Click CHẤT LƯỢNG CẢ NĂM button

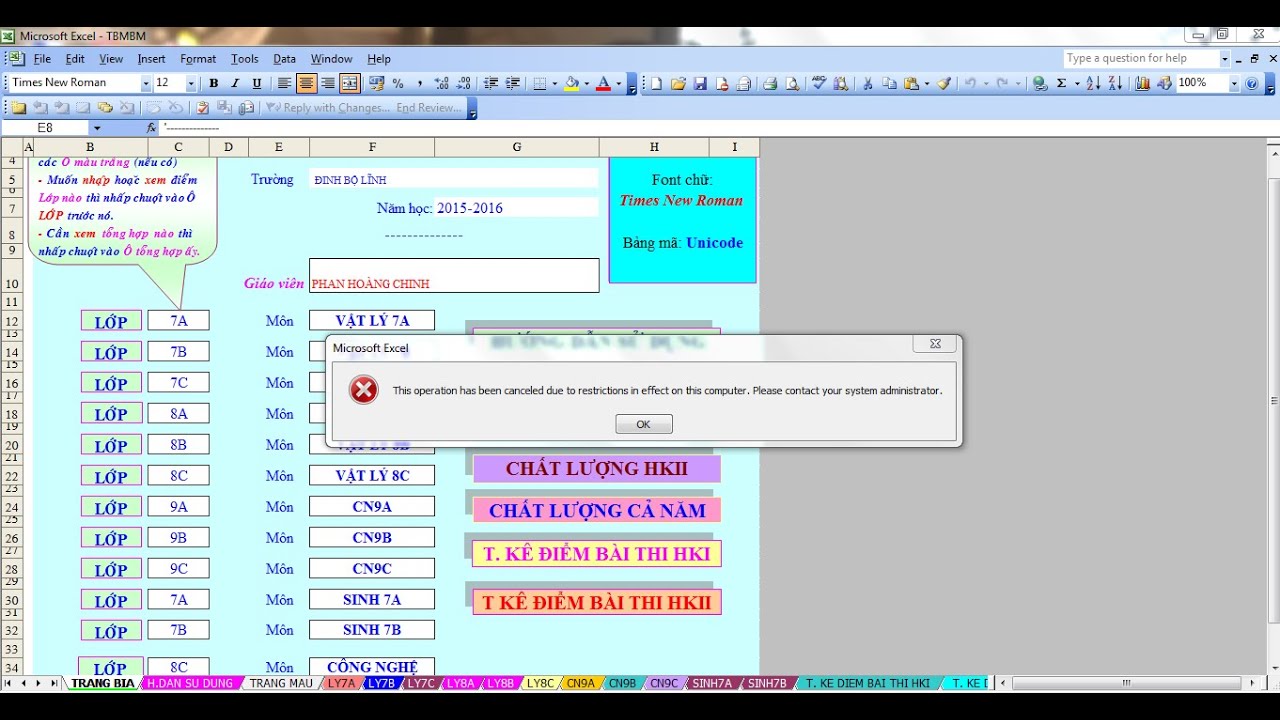(597, 510)
